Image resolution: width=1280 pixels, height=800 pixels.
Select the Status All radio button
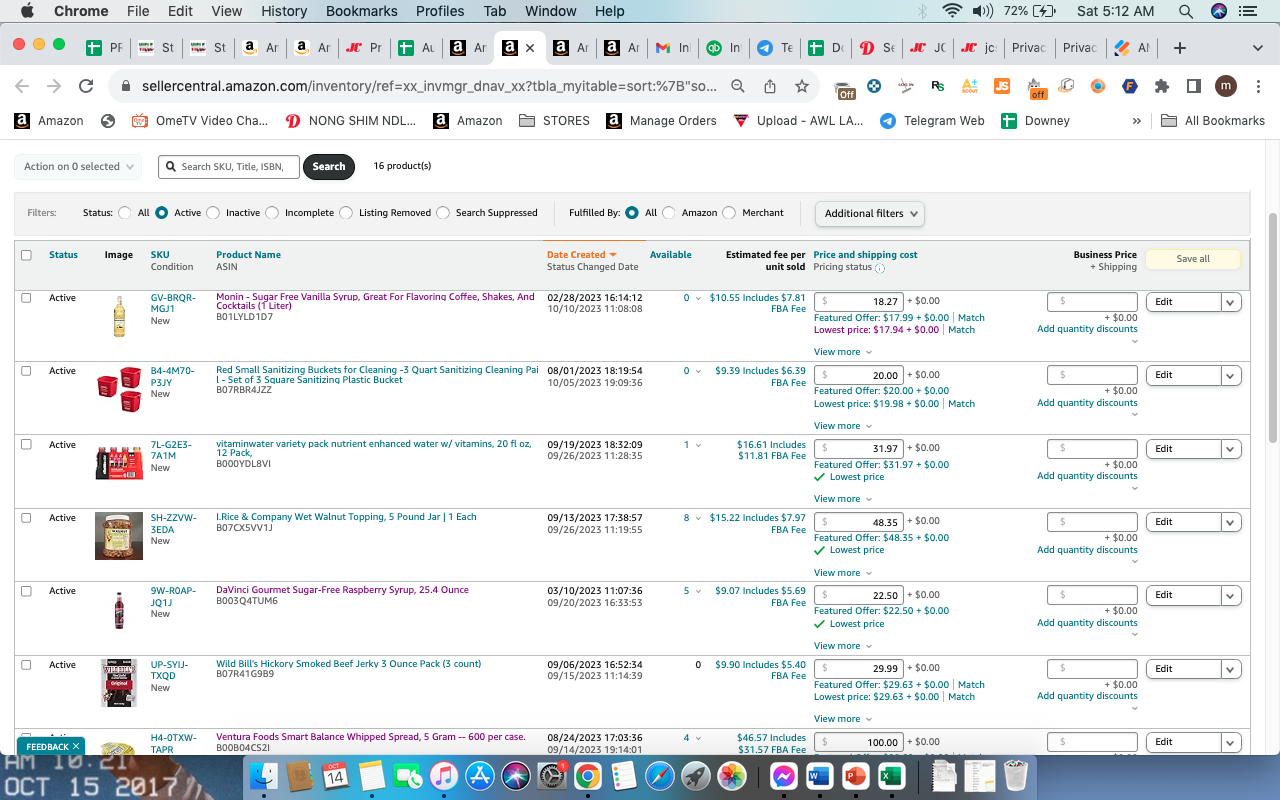[125, 213]
